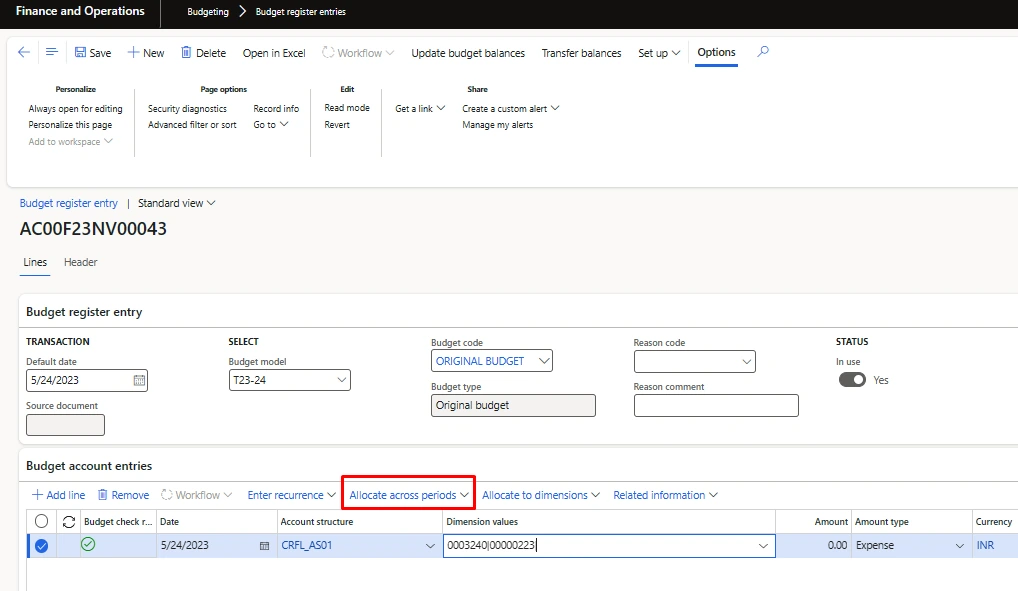Click the Amount cell showing 0.00
1018x591 pixels.
pos(813,546)
